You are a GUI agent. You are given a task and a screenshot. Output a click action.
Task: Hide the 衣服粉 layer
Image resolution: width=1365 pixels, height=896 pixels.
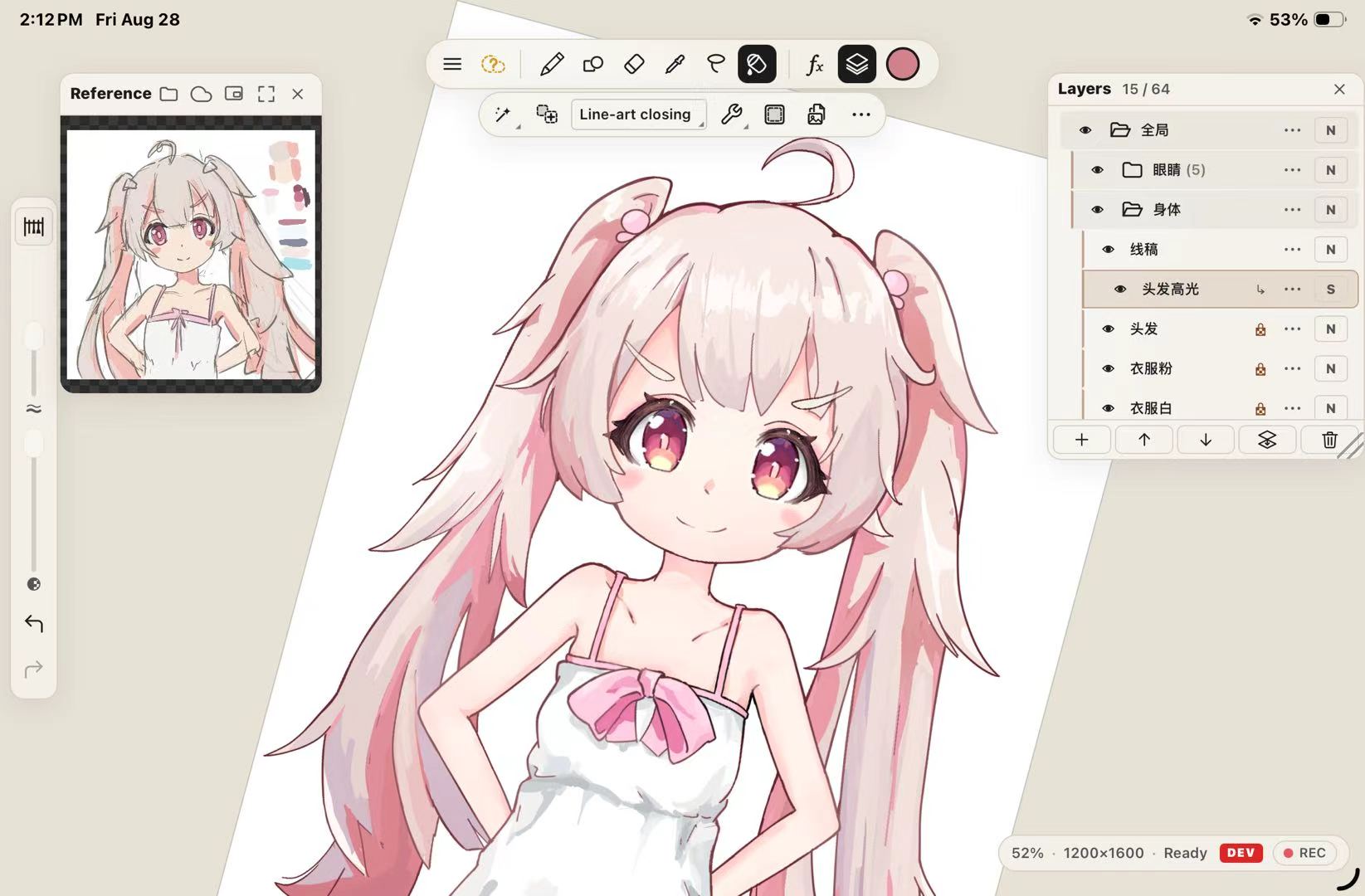click(1109, 369)
